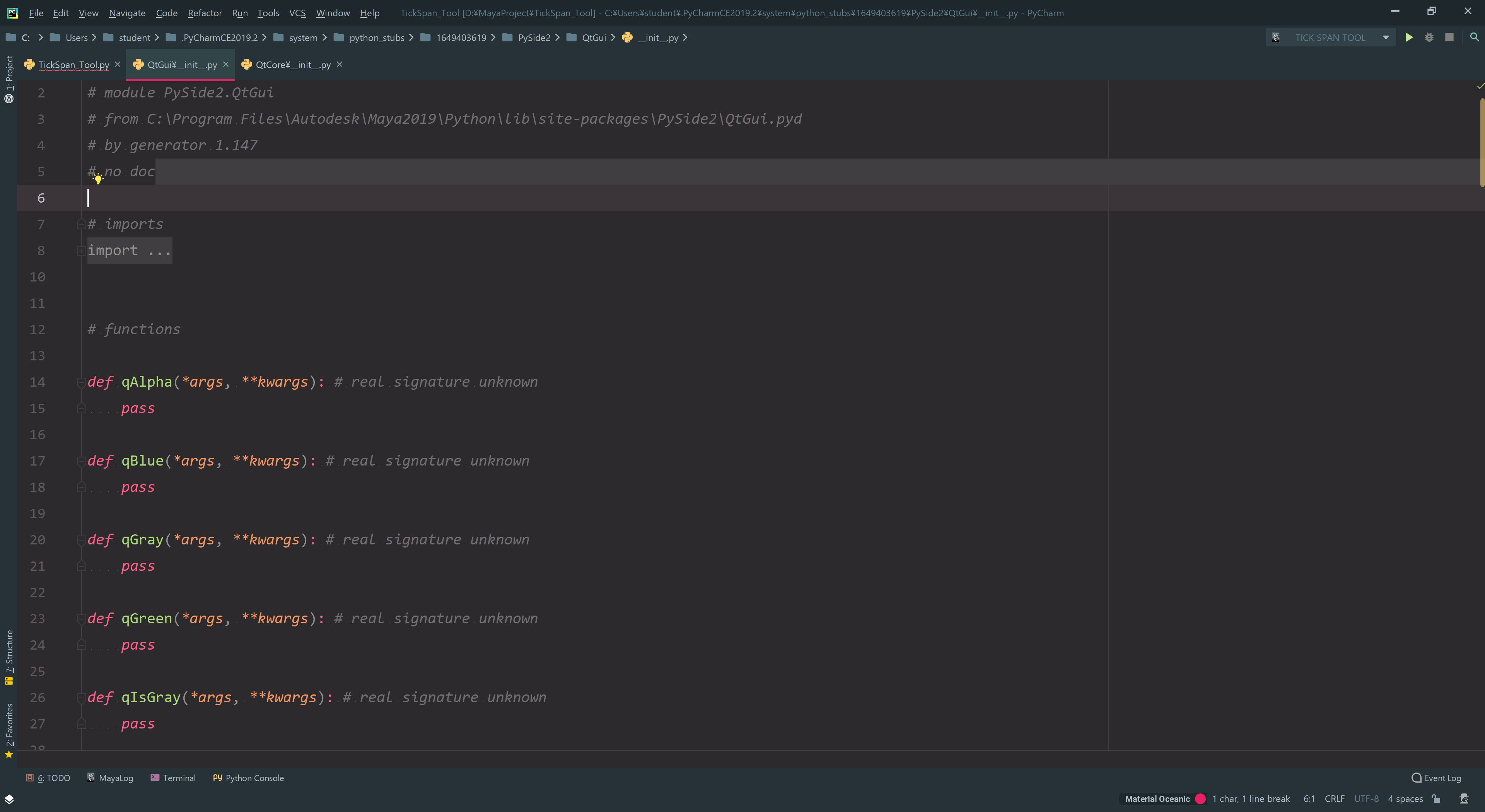Open the Help menu
1485x812 pixels.
click(370, 13)
